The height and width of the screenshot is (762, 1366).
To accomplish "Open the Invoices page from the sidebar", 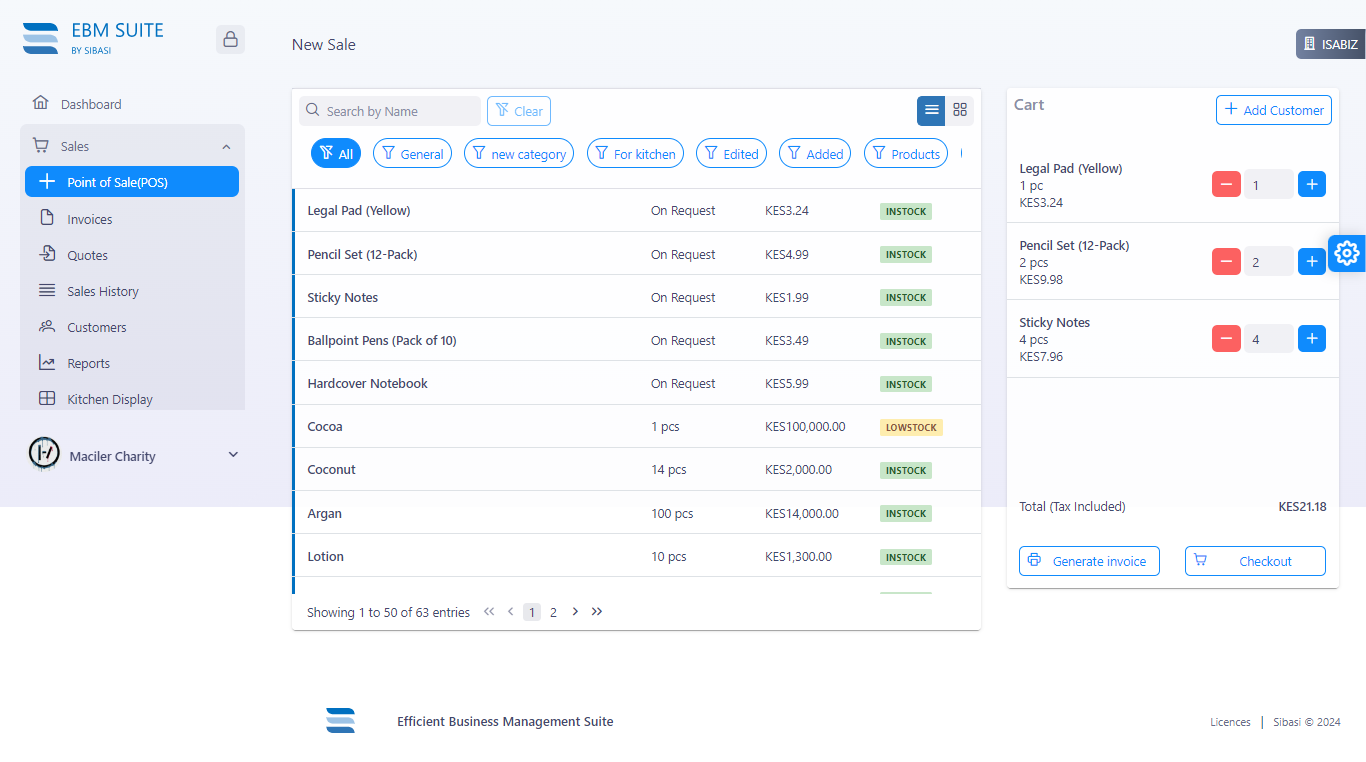I will point(89,218).
